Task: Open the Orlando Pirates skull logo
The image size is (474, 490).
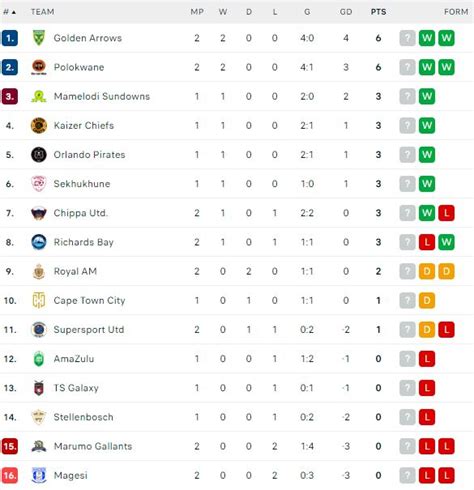Action: coord(39,155)
